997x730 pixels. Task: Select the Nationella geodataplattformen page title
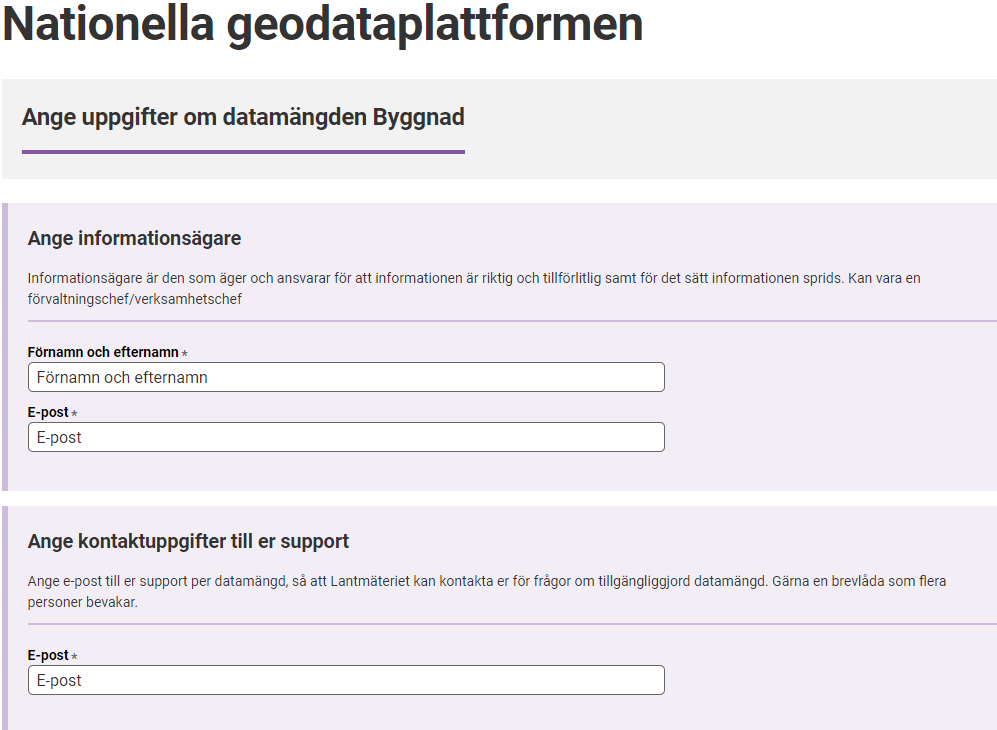[322, 24]
